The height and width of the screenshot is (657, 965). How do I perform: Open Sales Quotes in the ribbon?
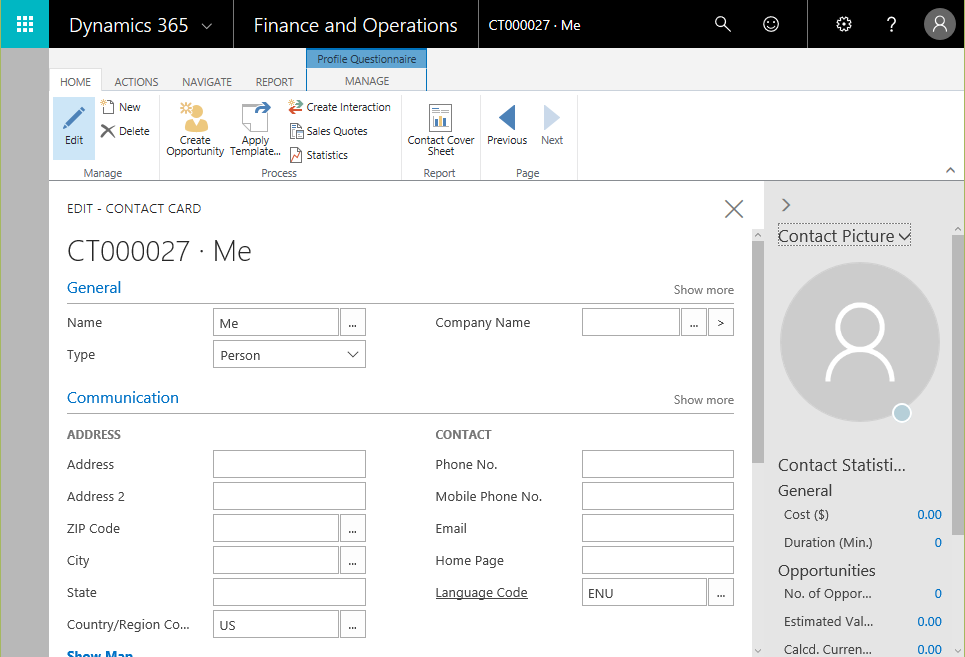coord(336,131)
